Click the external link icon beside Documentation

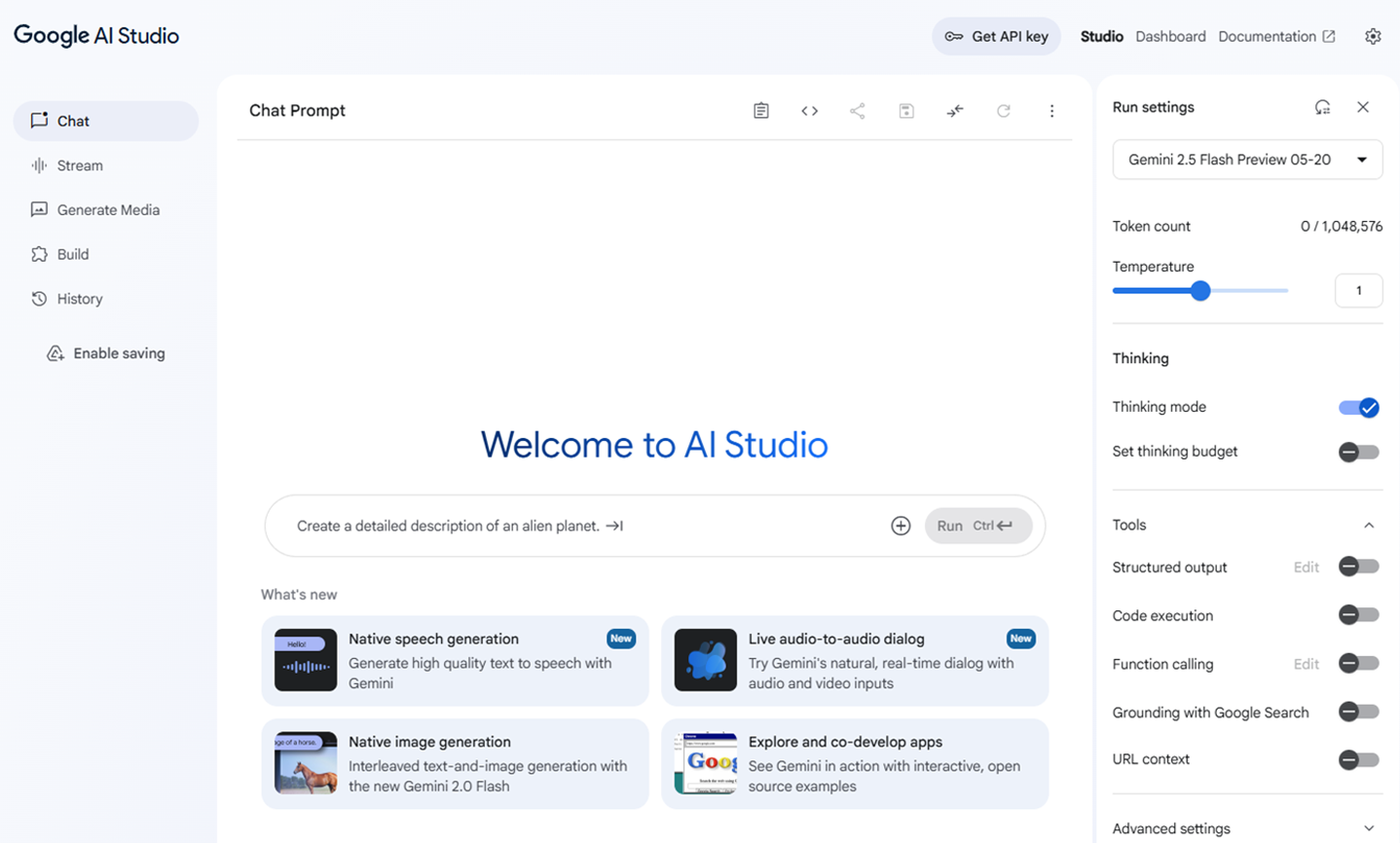pyautogui.click(x=1329, y=36)
